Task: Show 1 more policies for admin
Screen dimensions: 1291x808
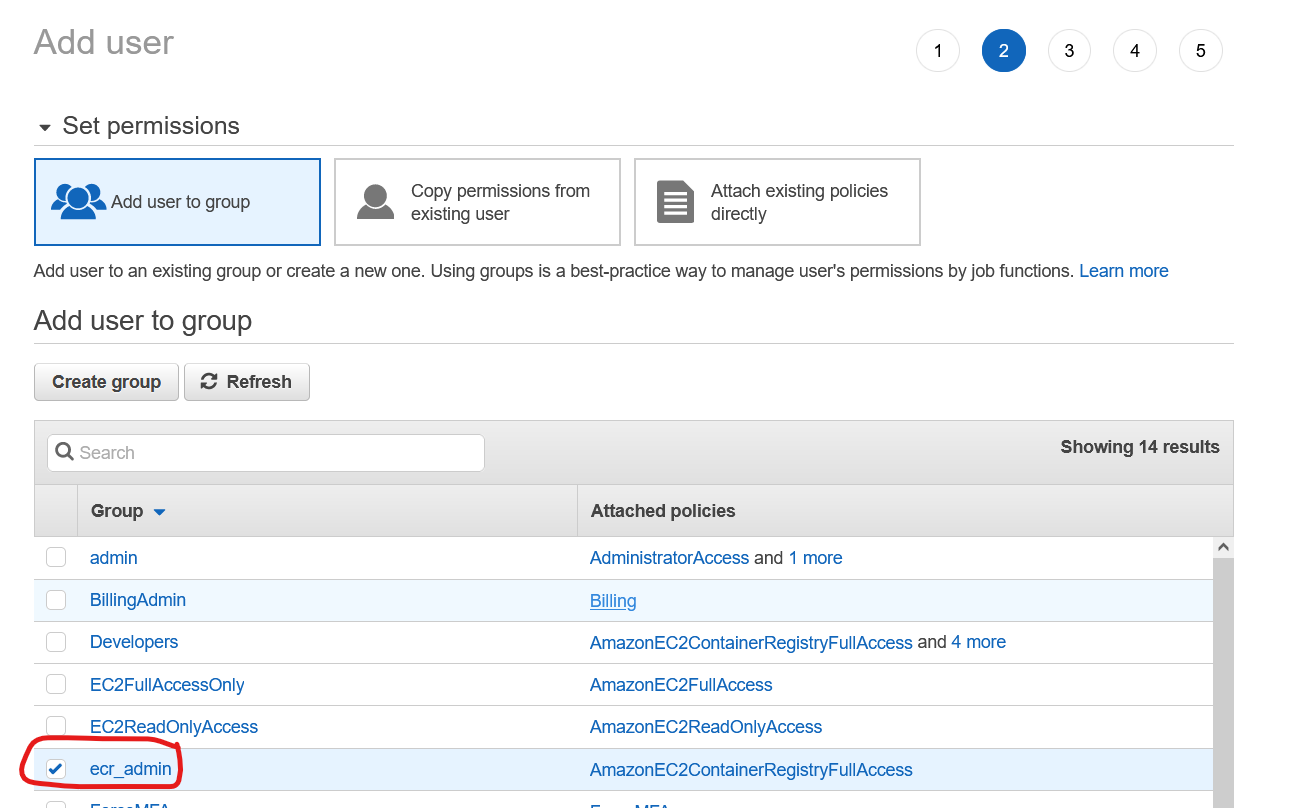Action: [x=815, y=558]
